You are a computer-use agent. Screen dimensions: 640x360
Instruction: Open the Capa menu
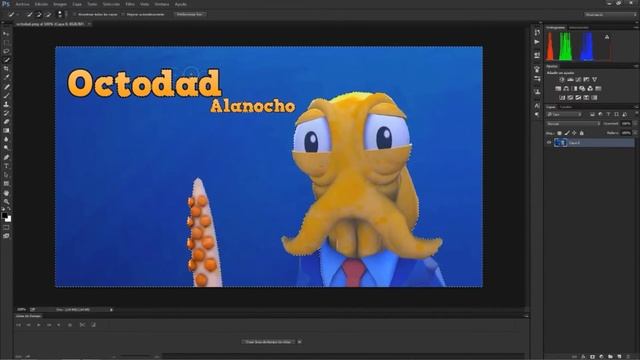point(77,4)
